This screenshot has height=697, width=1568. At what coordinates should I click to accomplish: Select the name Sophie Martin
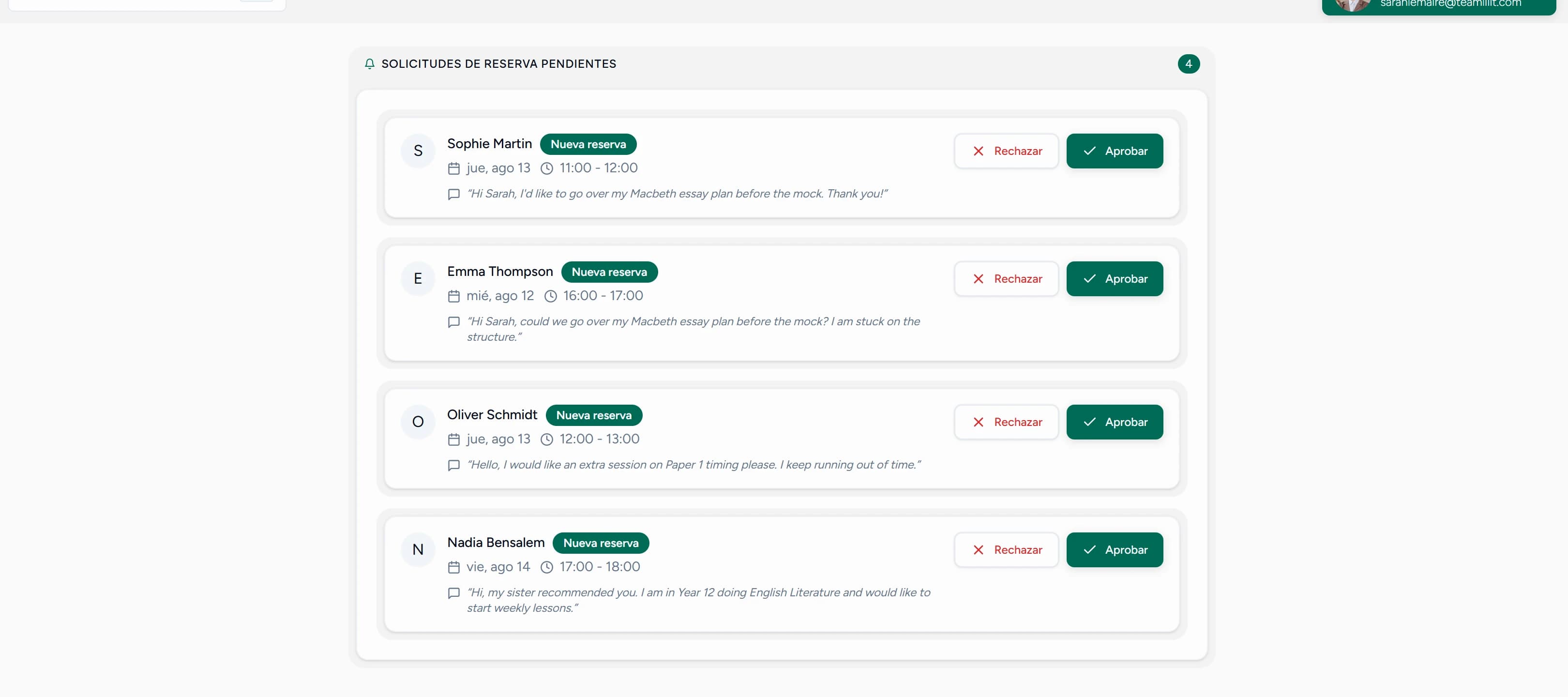pyautogui.click(x=489, y=144)
